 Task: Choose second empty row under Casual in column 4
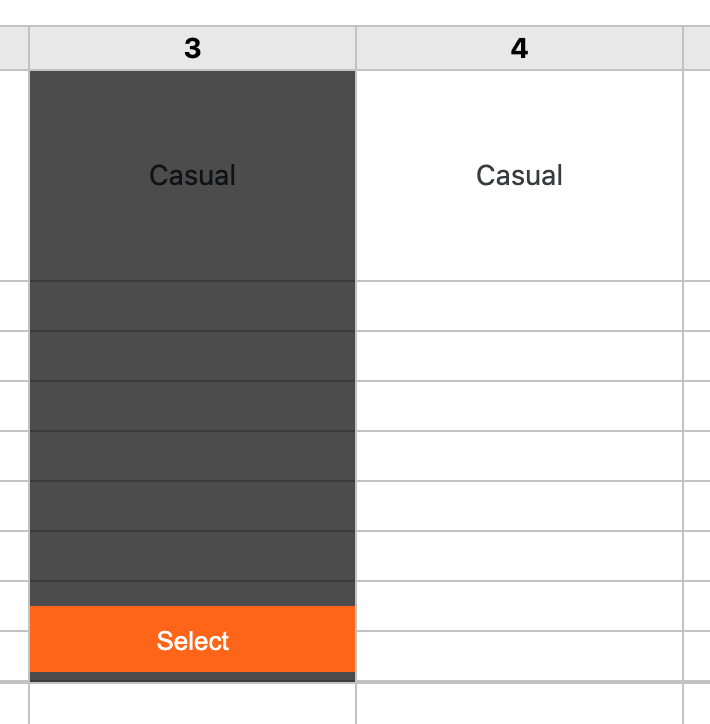[x=519, y=356]
